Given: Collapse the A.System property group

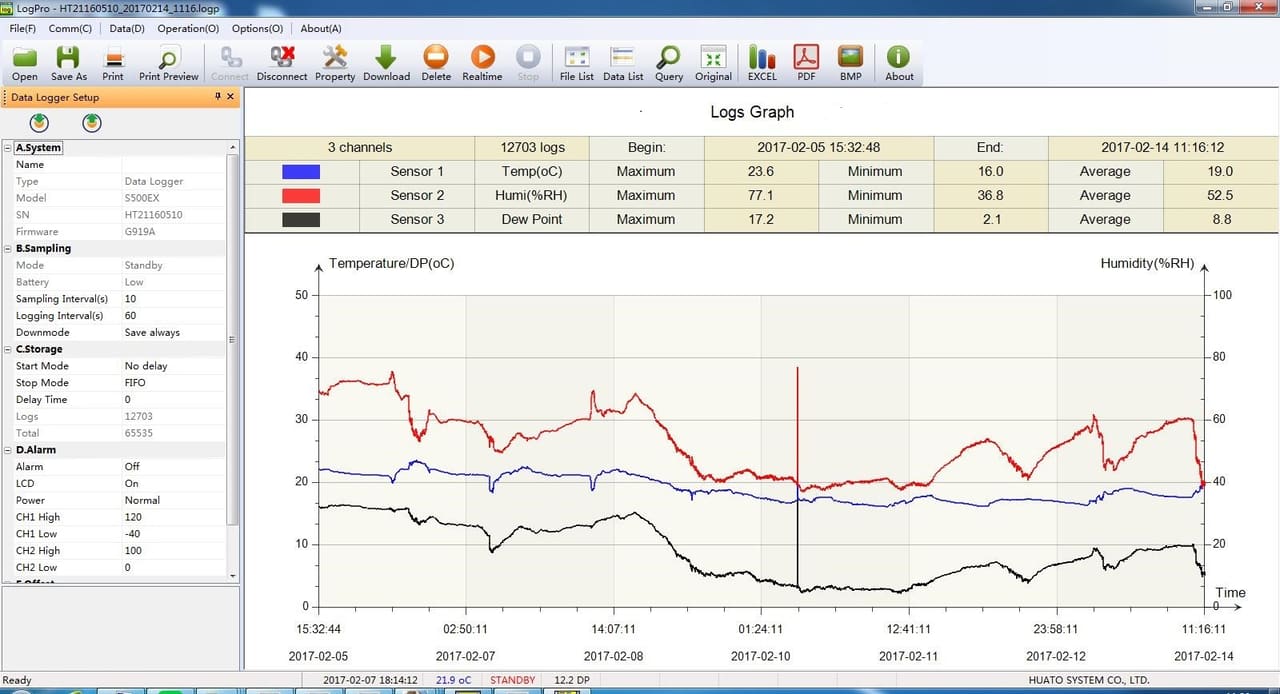Looking at the screenshot, I should pyautogui.click(x=8, y=148).
